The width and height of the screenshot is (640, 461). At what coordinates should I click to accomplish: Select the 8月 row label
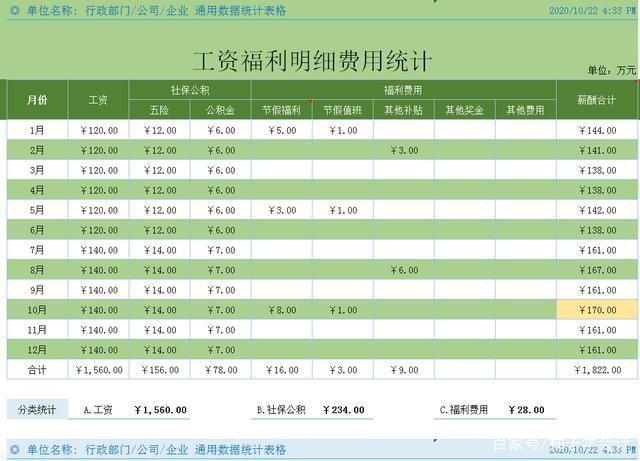37,270
